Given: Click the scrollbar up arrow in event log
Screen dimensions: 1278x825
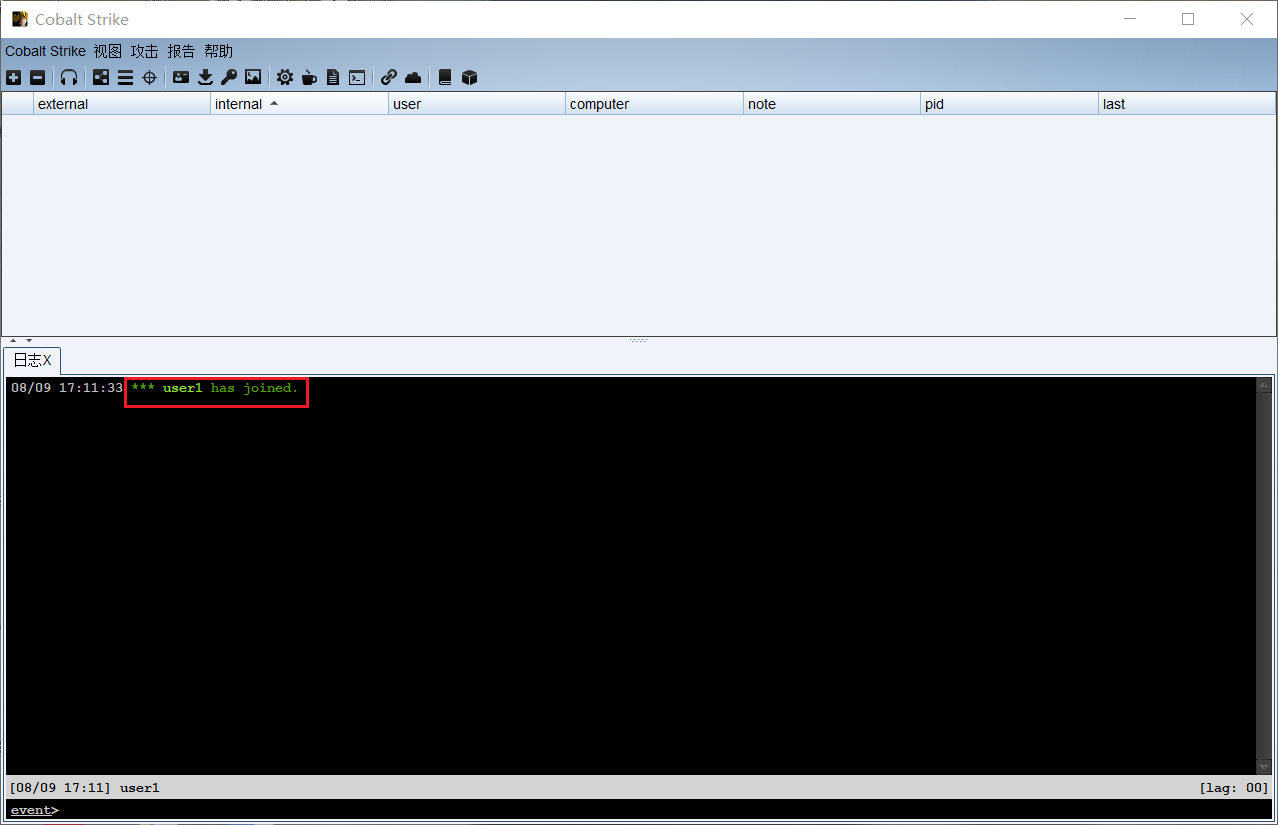Looking at the screenshot, I should [x=1264, y=385].
